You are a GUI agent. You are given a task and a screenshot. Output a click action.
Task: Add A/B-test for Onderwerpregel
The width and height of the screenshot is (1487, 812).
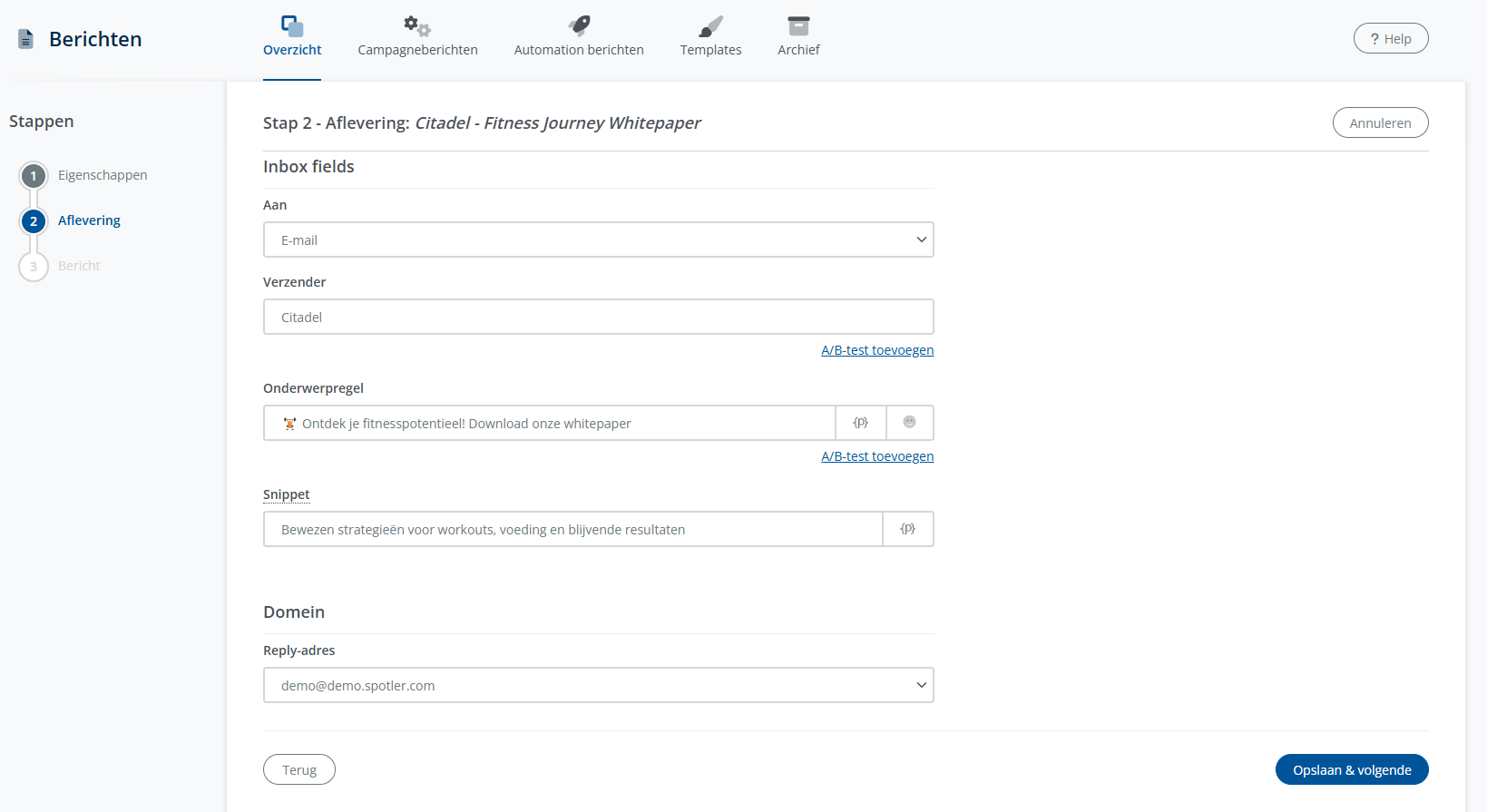876,456
